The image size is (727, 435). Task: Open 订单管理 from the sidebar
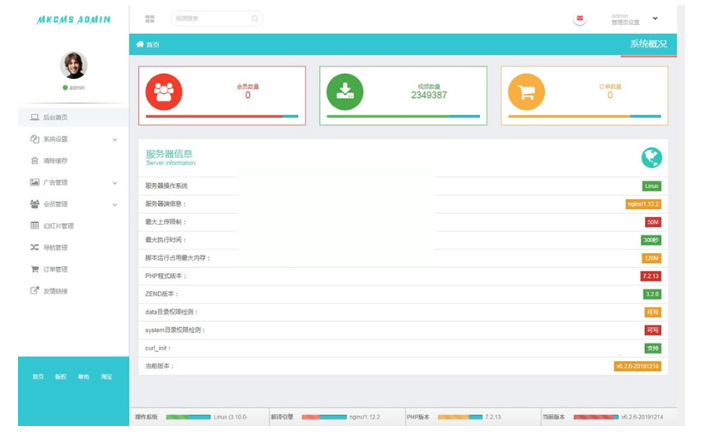tap(55, 270)
